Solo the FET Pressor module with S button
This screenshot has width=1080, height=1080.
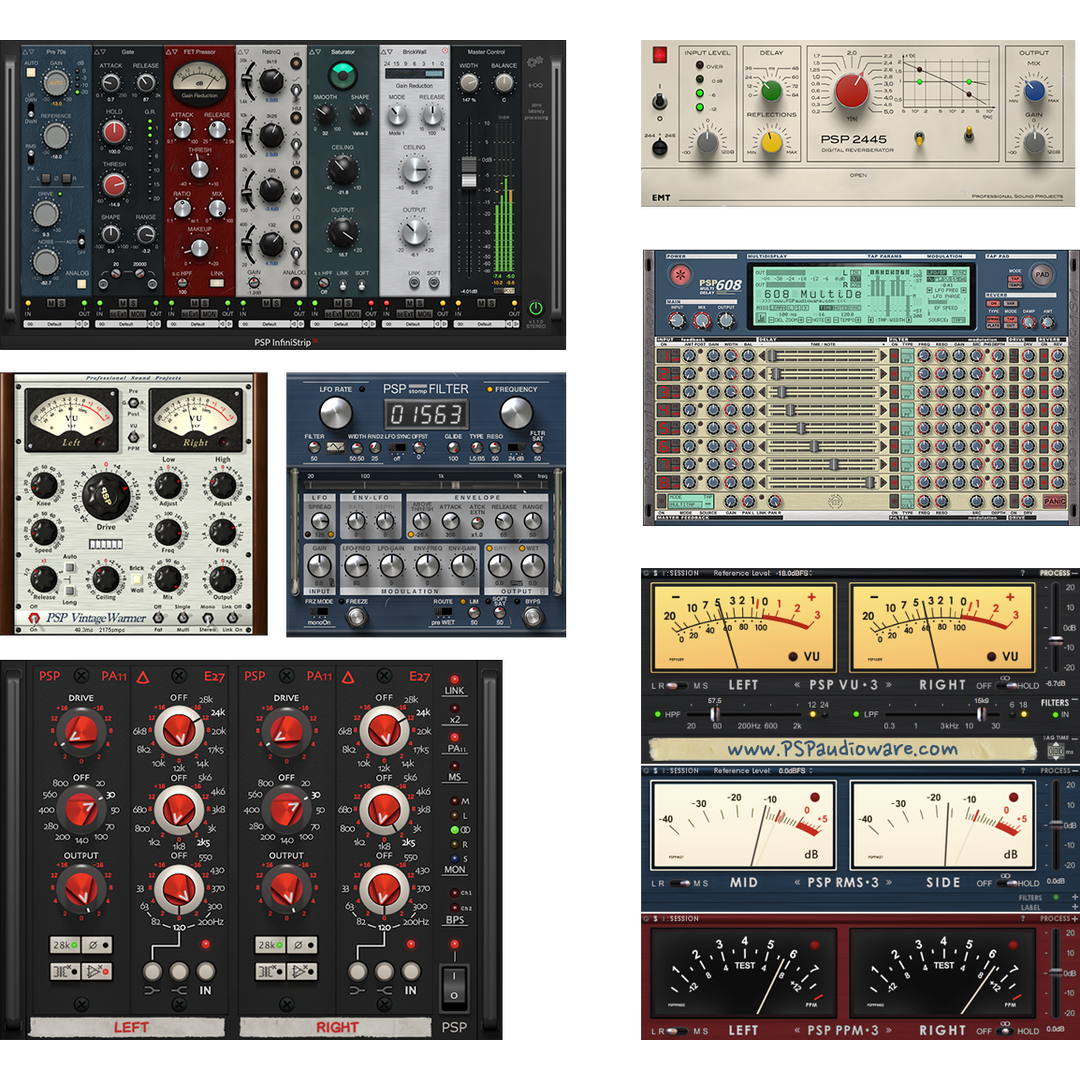[x=205, y=303]
